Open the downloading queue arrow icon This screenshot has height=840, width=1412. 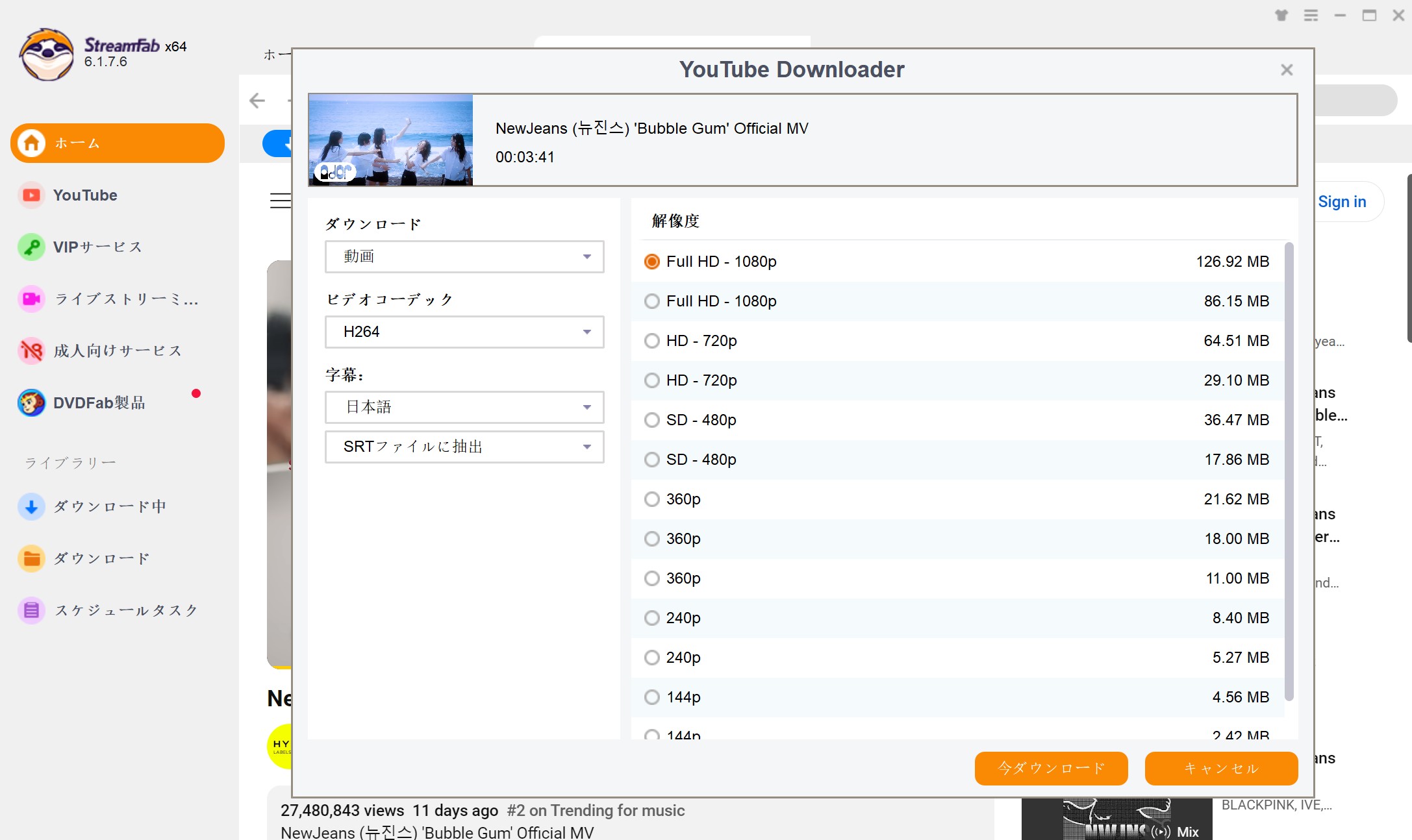tap(31, 507)
